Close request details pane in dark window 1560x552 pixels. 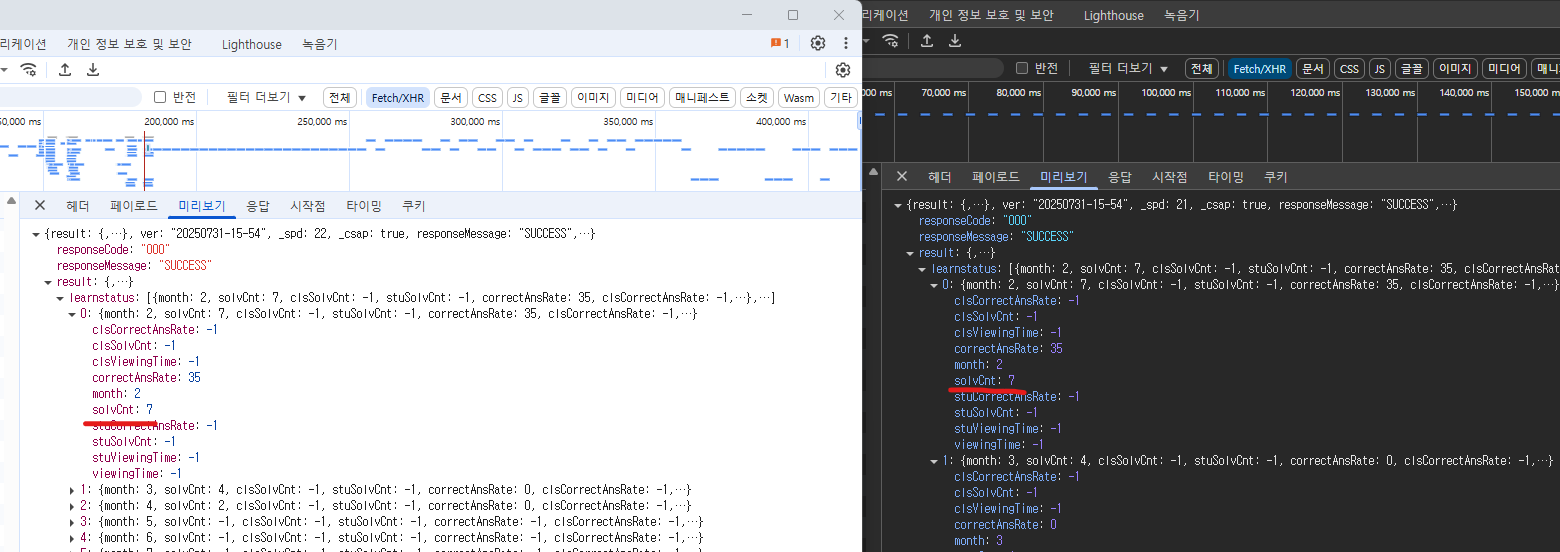point(901,176)
